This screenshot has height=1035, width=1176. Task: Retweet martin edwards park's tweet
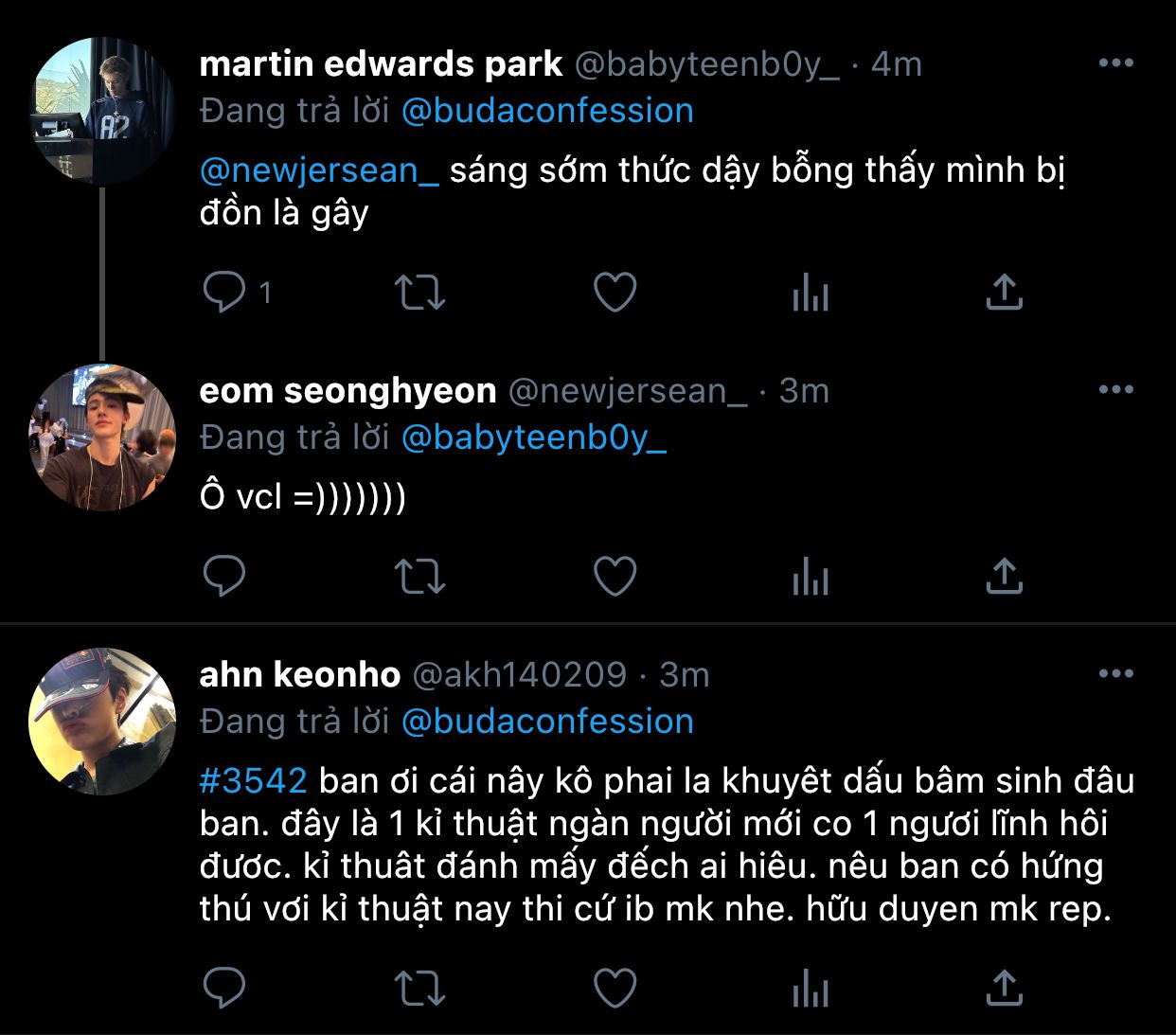click(419, 292)
